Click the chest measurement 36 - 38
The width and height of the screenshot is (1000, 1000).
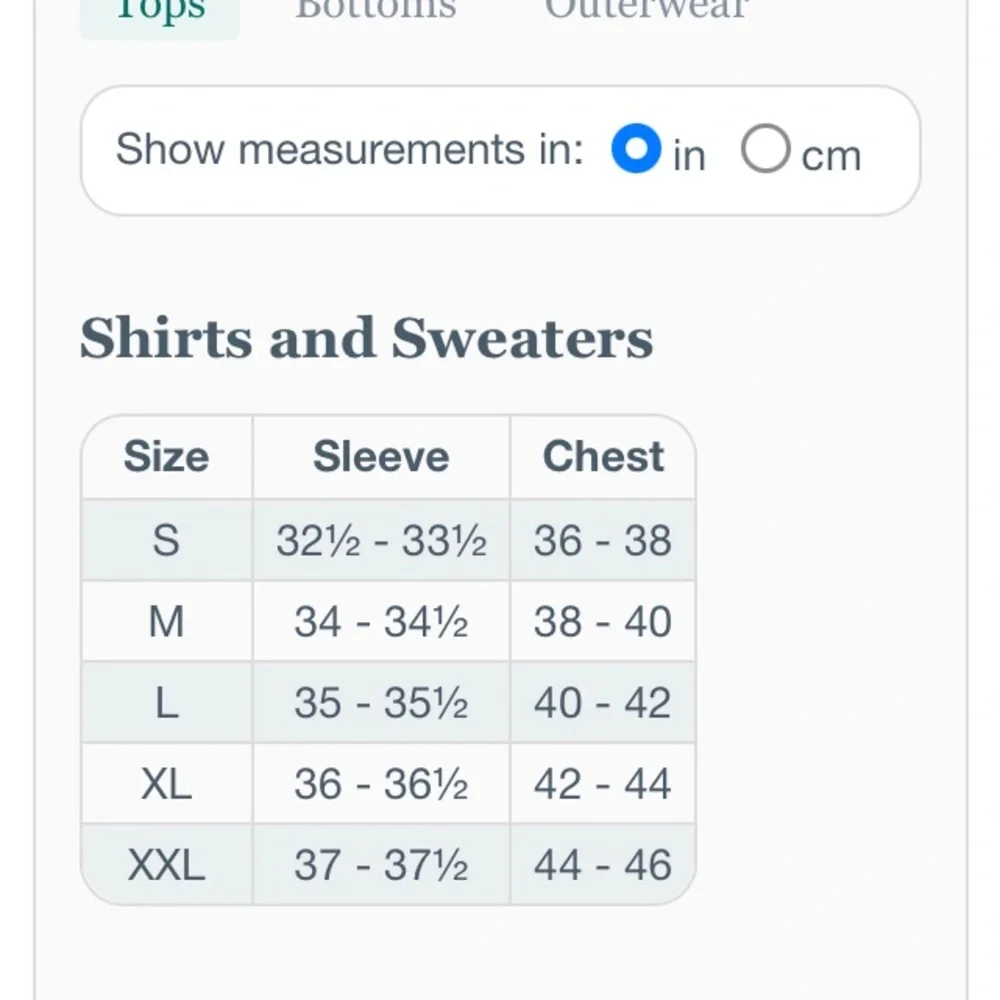tap(603, 540)
